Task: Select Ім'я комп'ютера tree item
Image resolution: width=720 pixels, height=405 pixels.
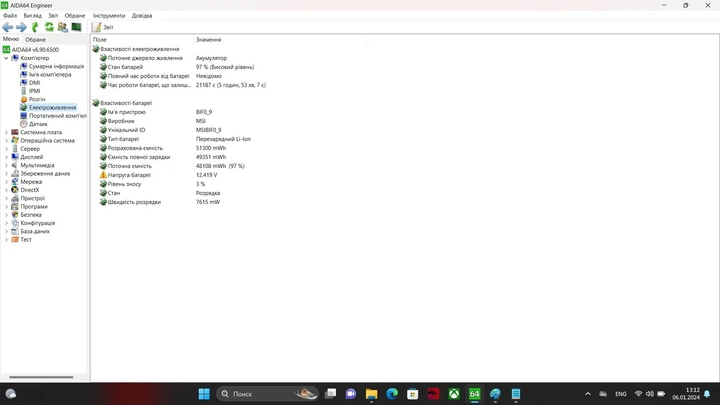Action: tap(50, 74)
